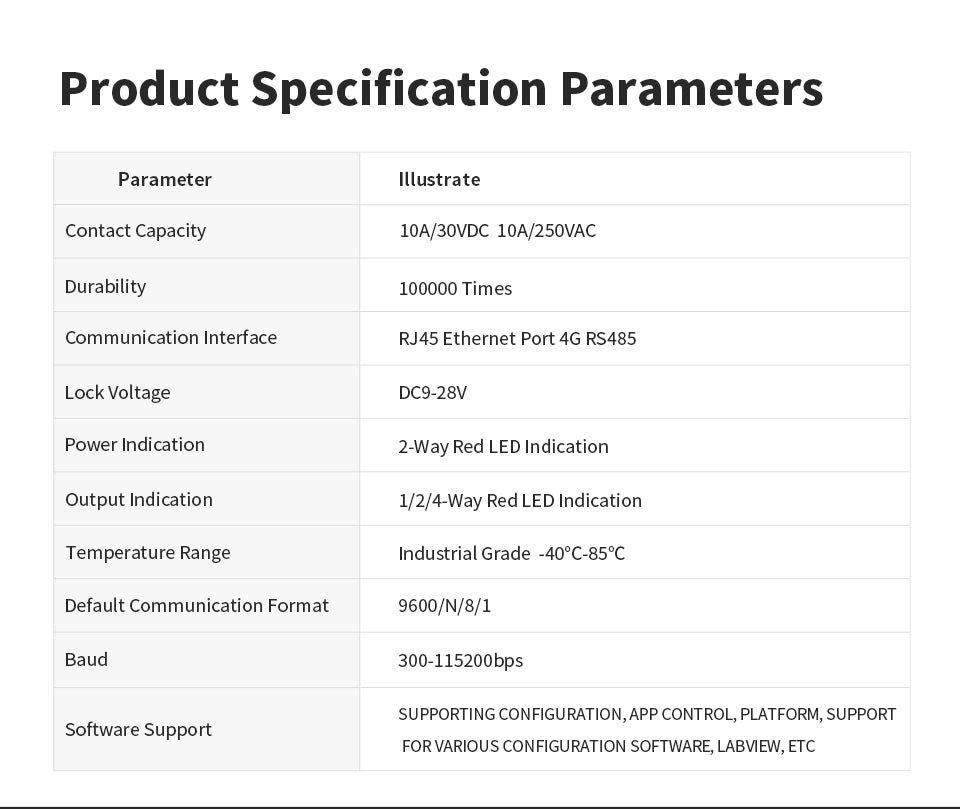Select the Illustrate column header
960x809 pixels.
click(439, 179)
